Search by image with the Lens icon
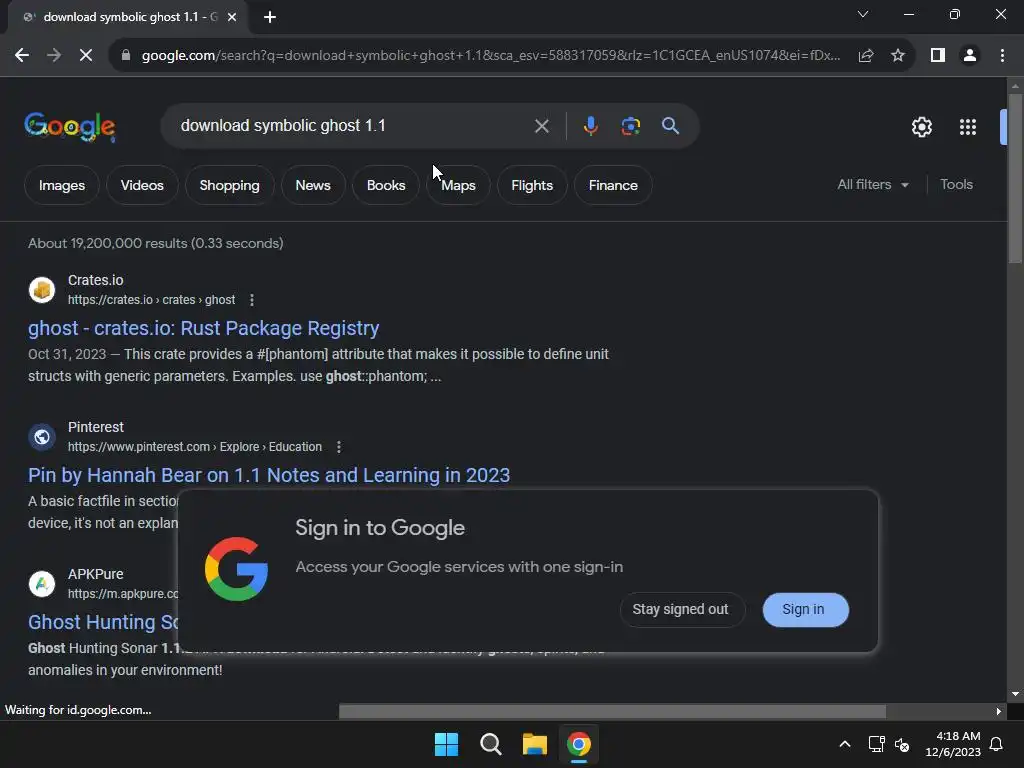This screenshot has width=1024, height=768. (631, 126)
